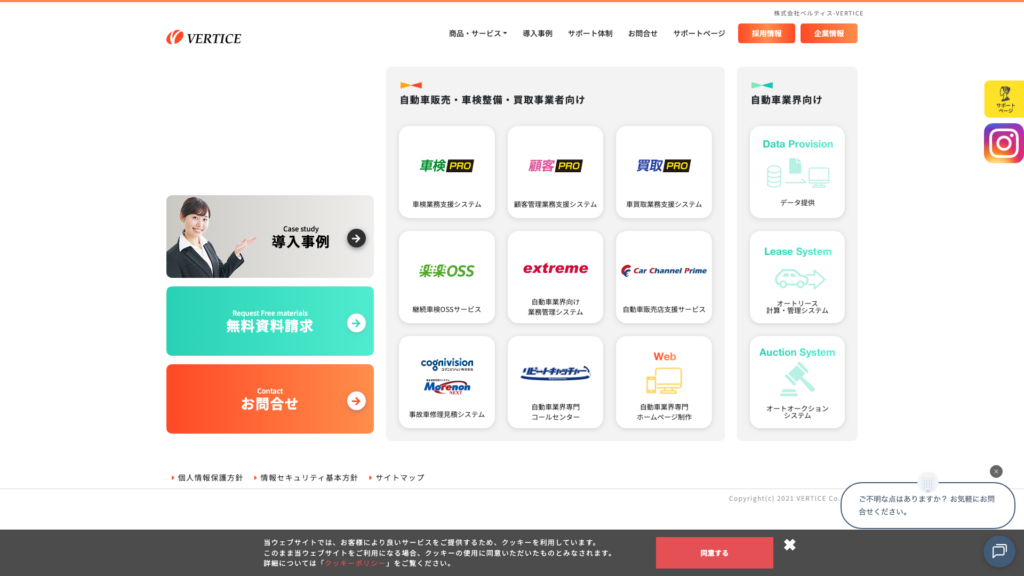The image size is (1024, 576).
Task: Open the Car Channel Prime tile
Action: pos(664,277)
